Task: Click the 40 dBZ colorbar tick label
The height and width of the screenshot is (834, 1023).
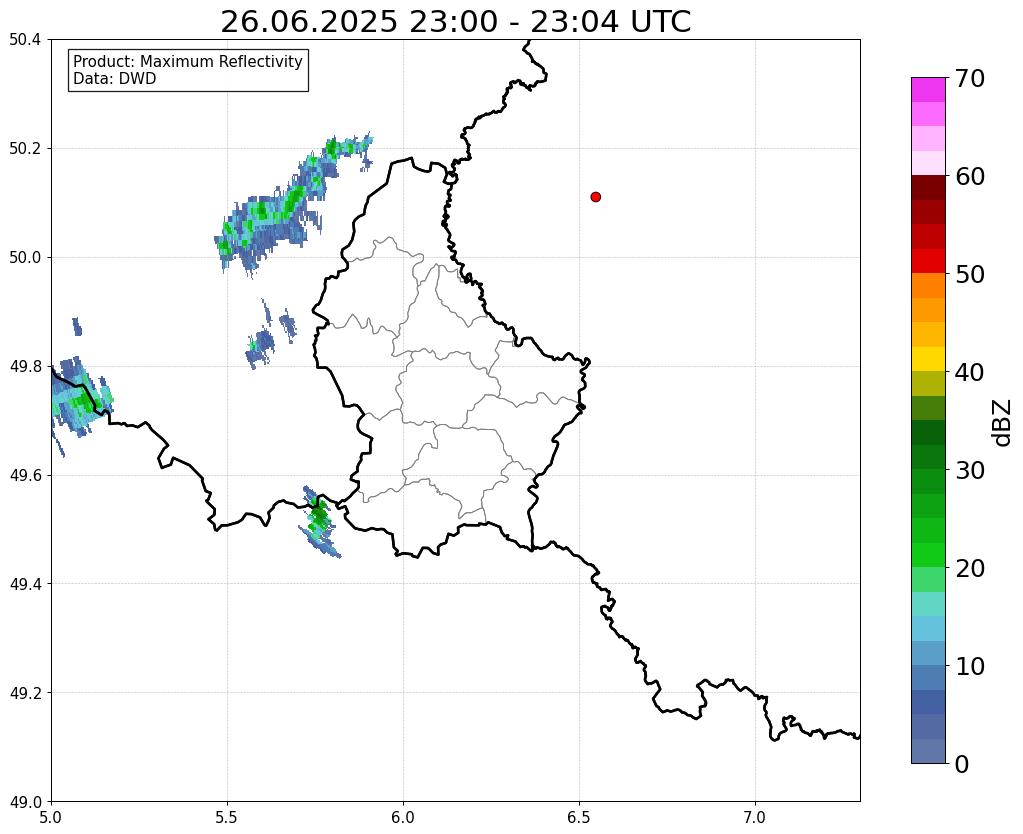Action: click(970, 372)
